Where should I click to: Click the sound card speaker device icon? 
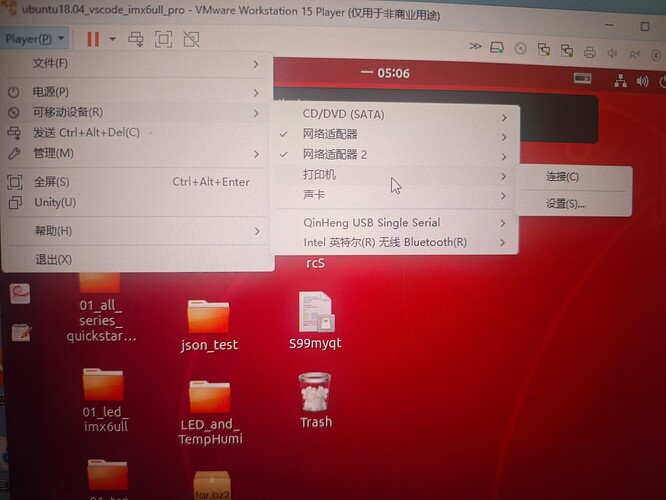[x=612, y=53]
